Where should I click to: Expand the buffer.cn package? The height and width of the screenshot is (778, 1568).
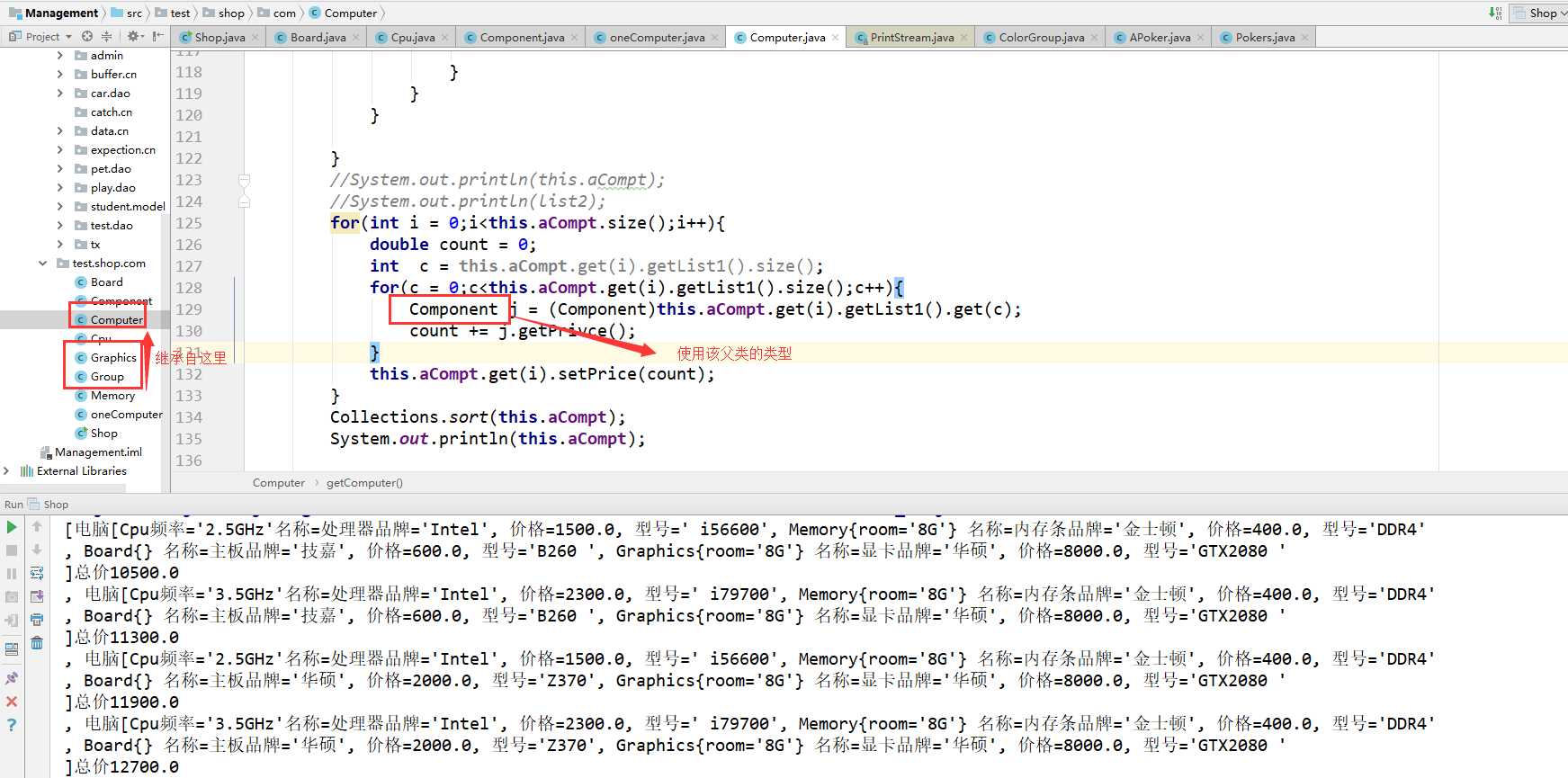pos(60,74)
